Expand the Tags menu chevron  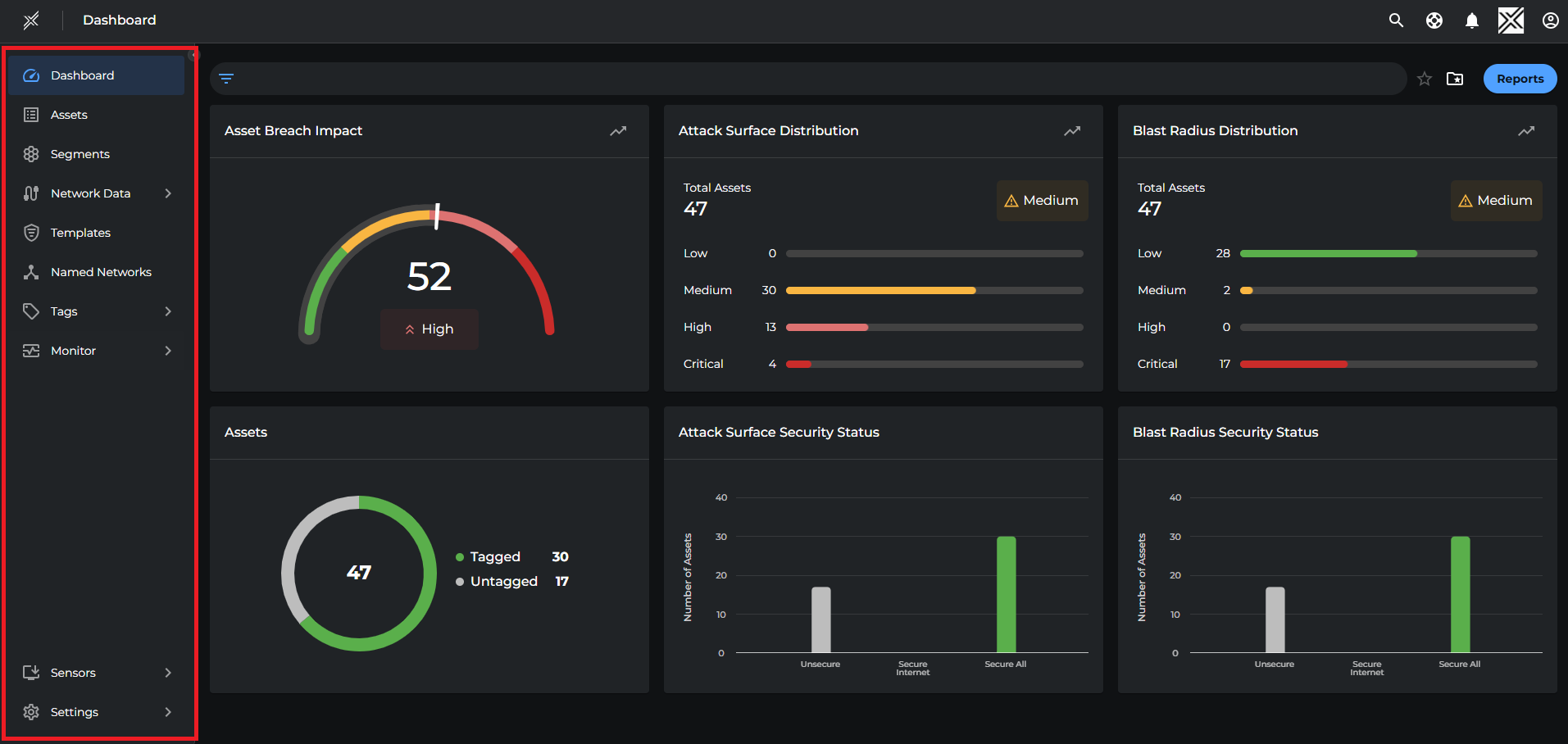tap(168, 311)
